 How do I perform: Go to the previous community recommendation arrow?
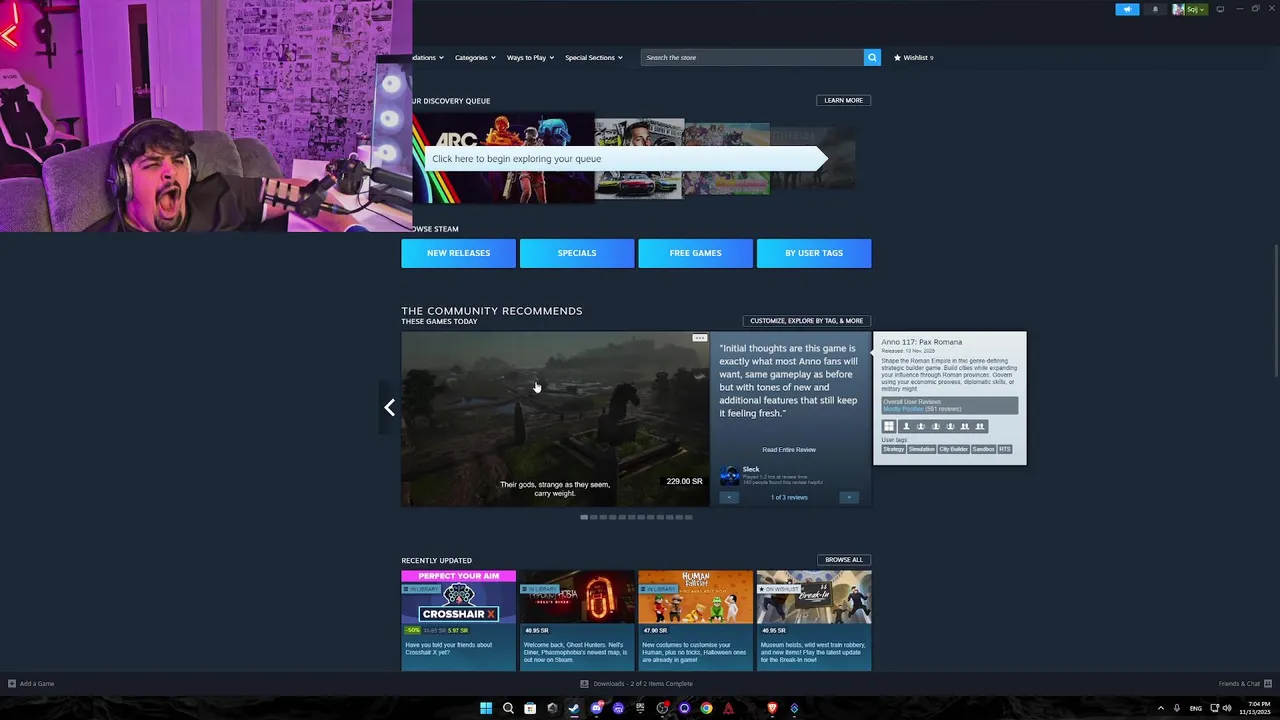click(389, 407)
